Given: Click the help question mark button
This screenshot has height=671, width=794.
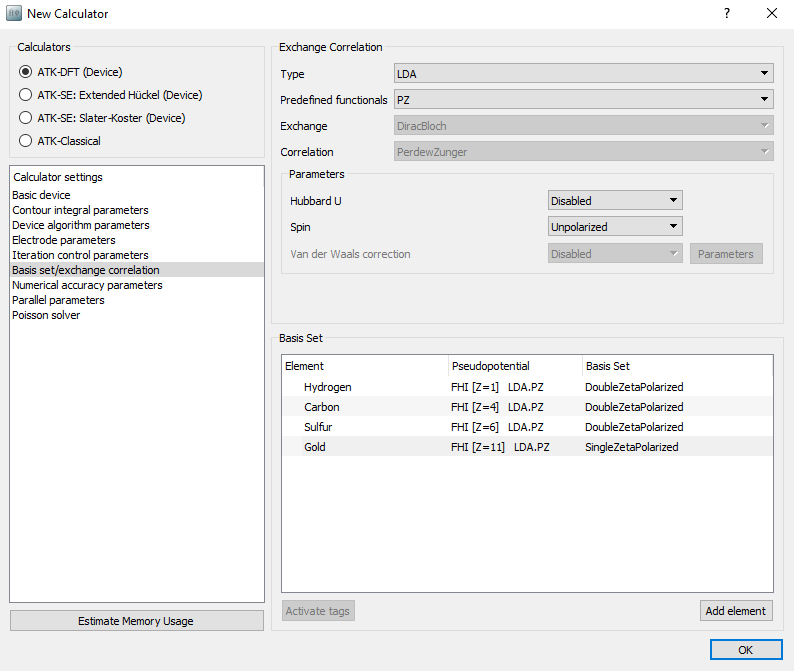Looking at the screenshot, I should [x=727, y=14].
